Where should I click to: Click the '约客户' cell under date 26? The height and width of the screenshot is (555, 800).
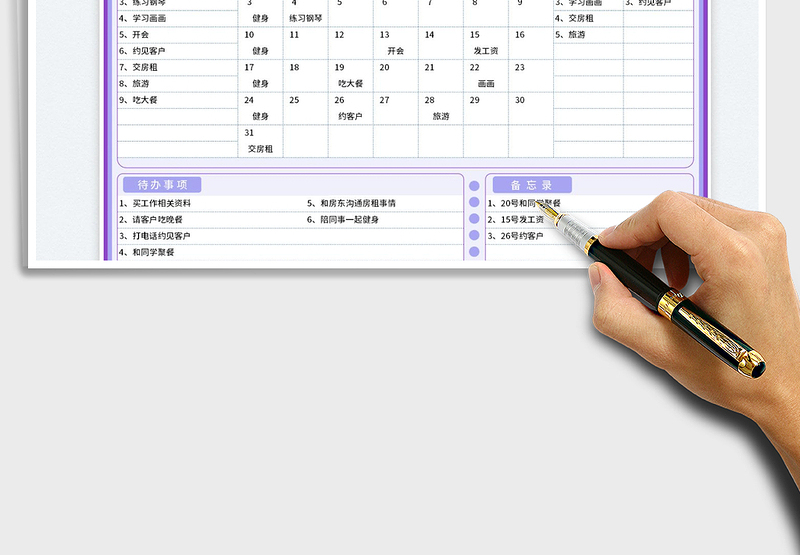click(x=351, y=116)
